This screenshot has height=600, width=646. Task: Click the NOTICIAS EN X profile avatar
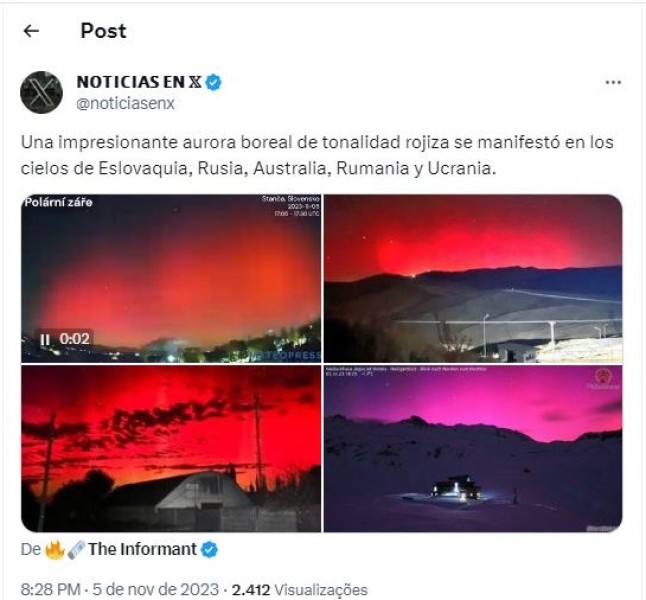coord(41,92)
